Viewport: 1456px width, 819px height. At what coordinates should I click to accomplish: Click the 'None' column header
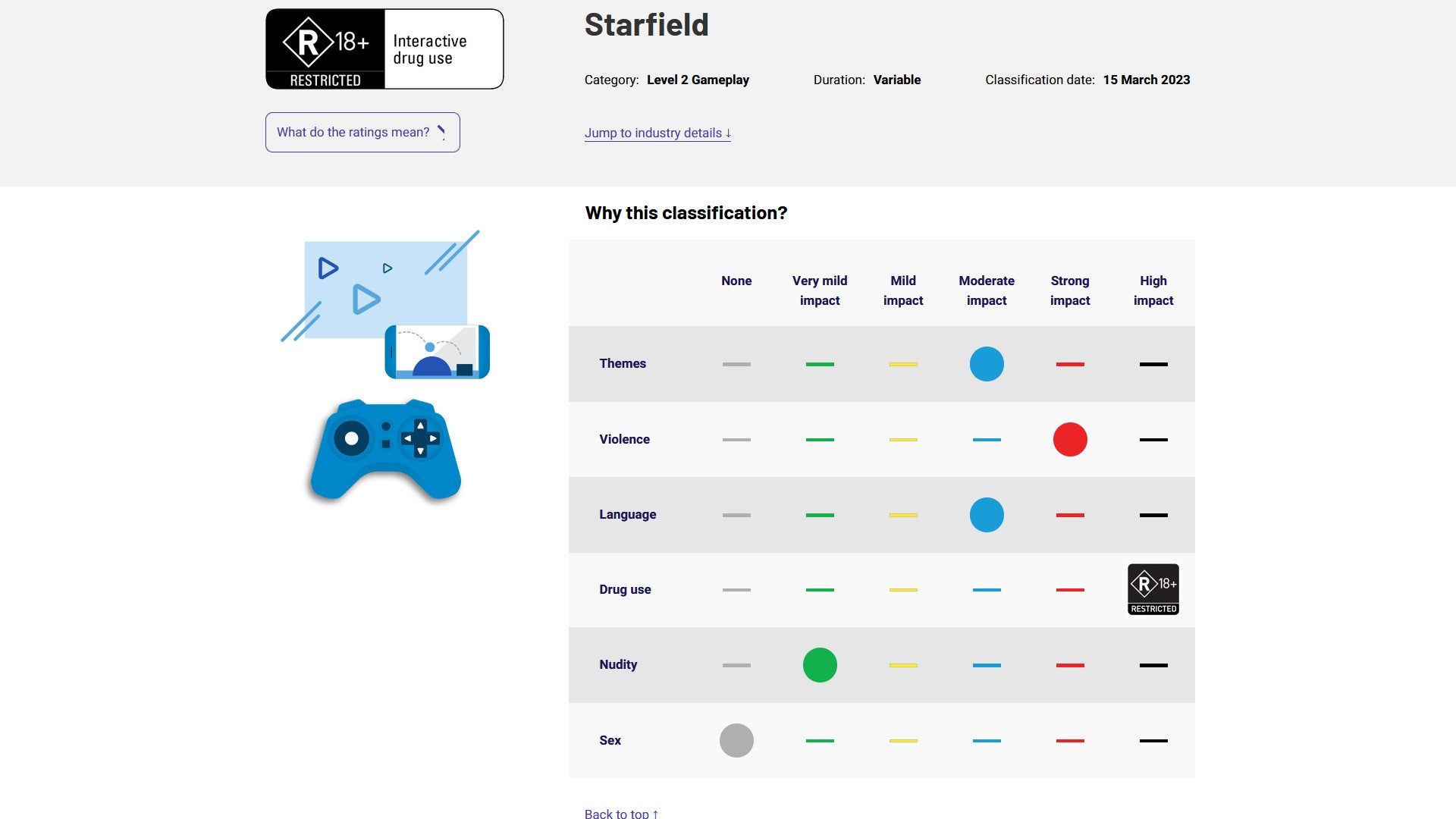pyautogui.click(x=736, y=281)
